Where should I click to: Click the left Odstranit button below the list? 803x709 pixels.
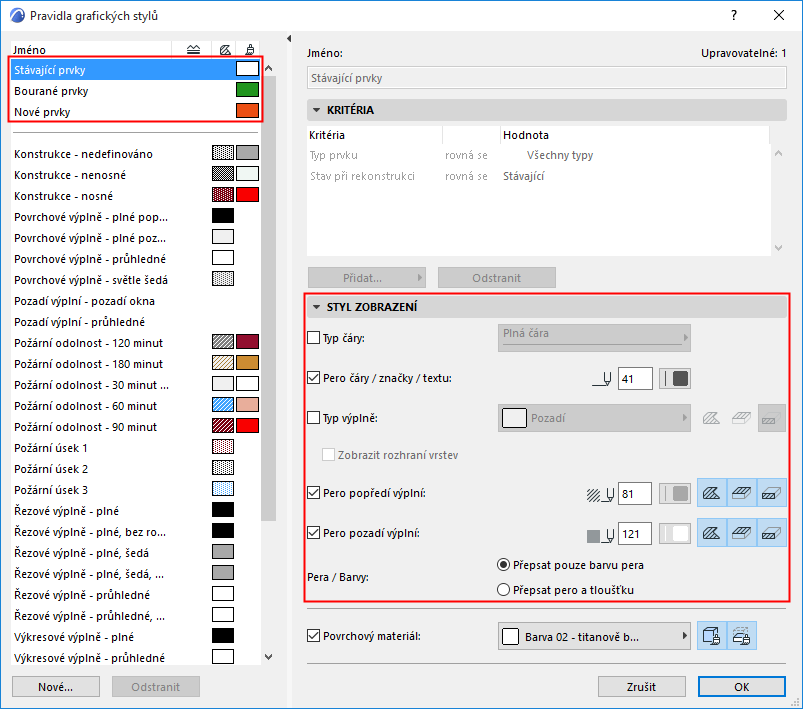[156, 686]
